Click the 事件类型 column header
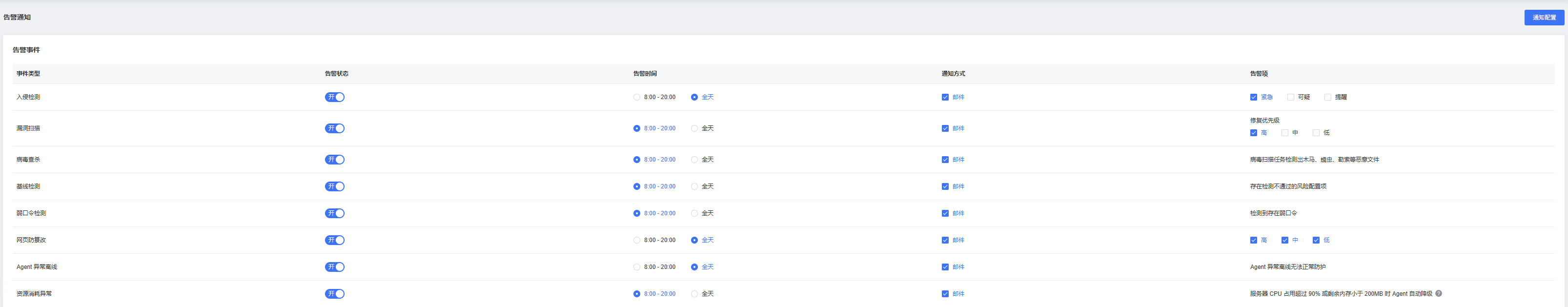Image resolution: width=1568 pixels, height=307 pixels. (x=28, y=74)
